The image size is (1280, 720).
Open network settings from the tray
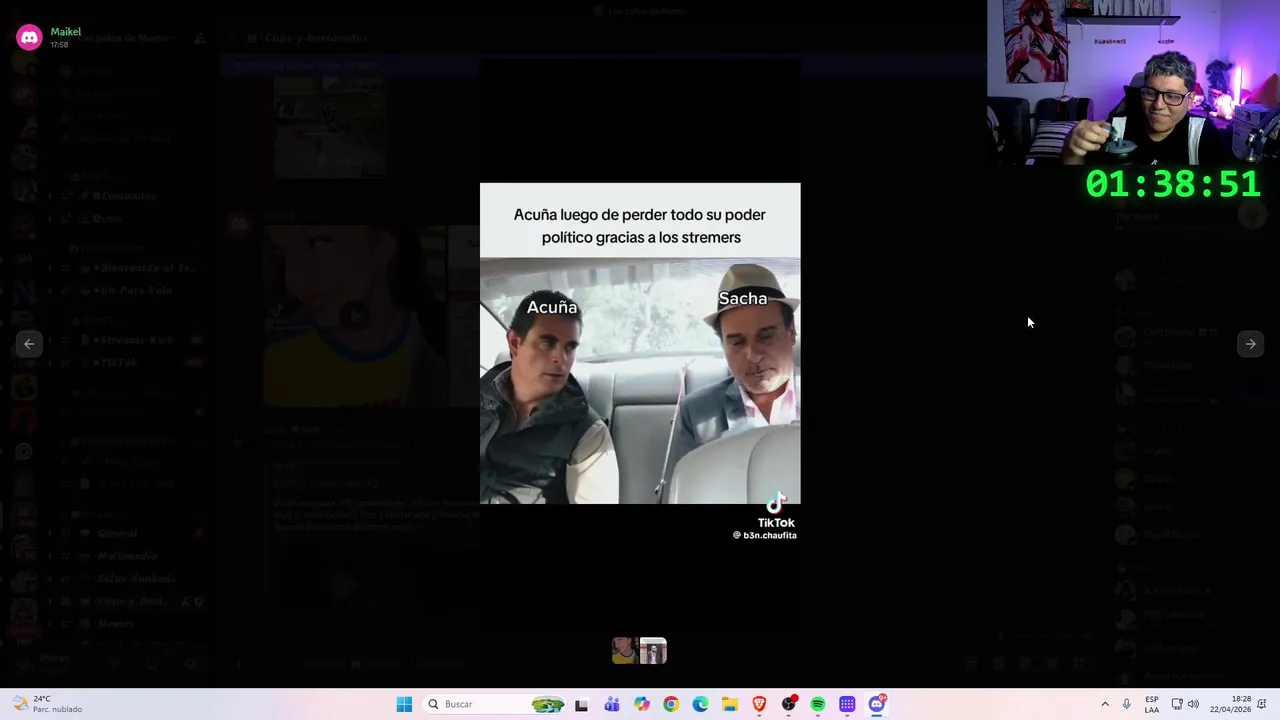point(1177,704)
